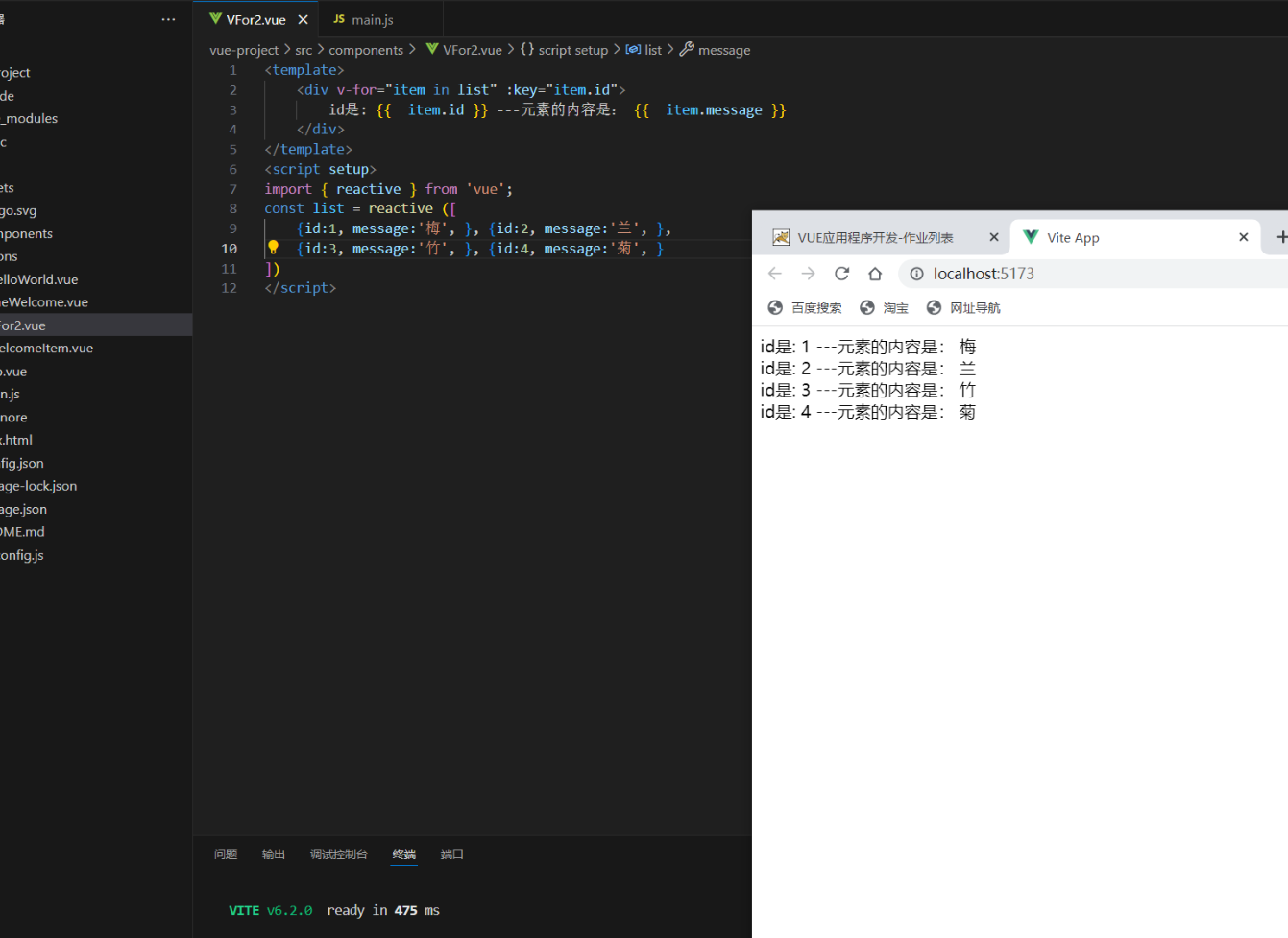Switch to VUE应用程序开发 browser tab
This screenshot has width=1288, height=938.
(x=876, y=237)
